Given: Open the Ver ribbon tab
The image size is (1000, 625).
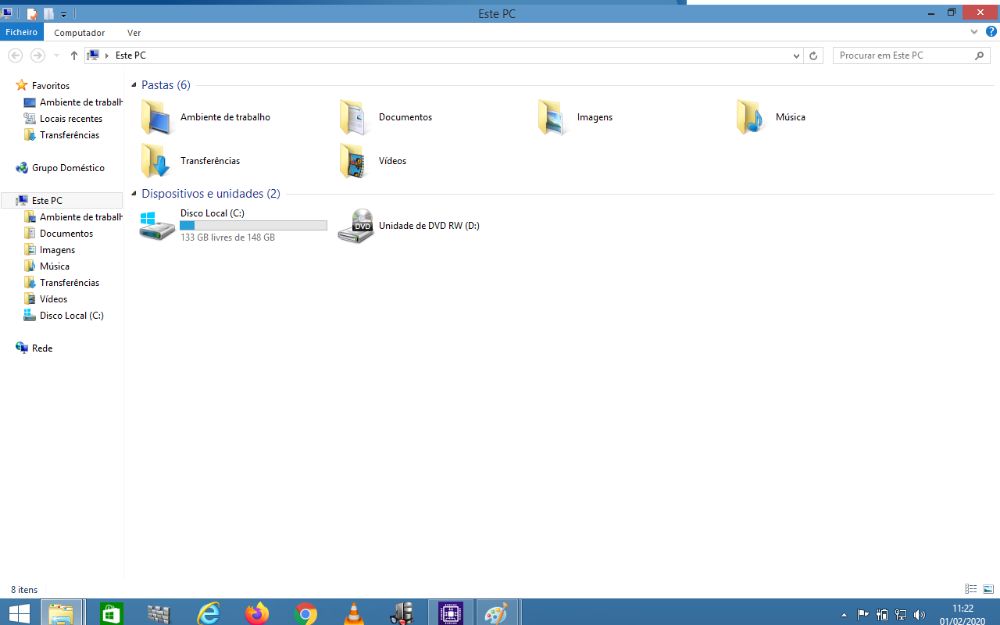Looking at the screenshot, I should click(134, 33).
